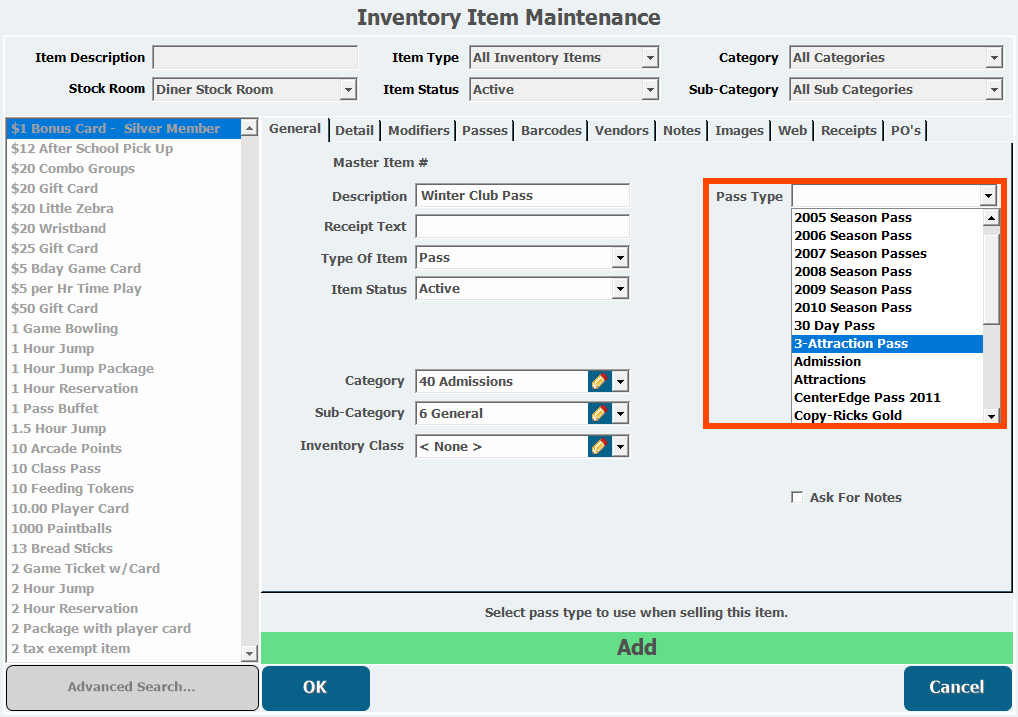Go to the Vendors tab
This screenshot has width=1018, height=717.
622,130
